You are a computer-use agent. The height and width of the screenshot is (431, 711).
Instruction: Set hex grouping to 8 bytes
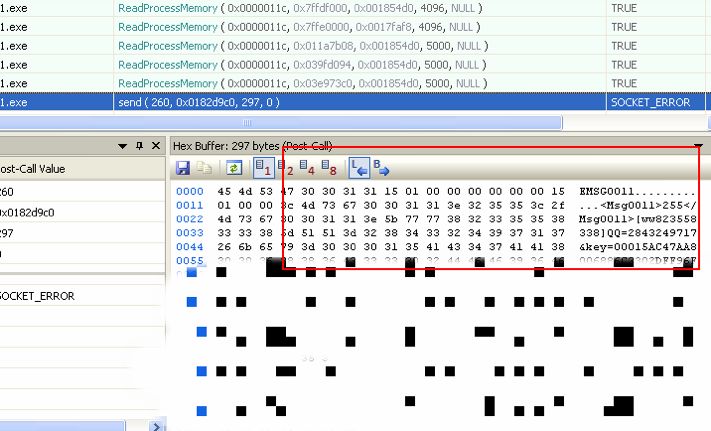click(x=329, y=168)
